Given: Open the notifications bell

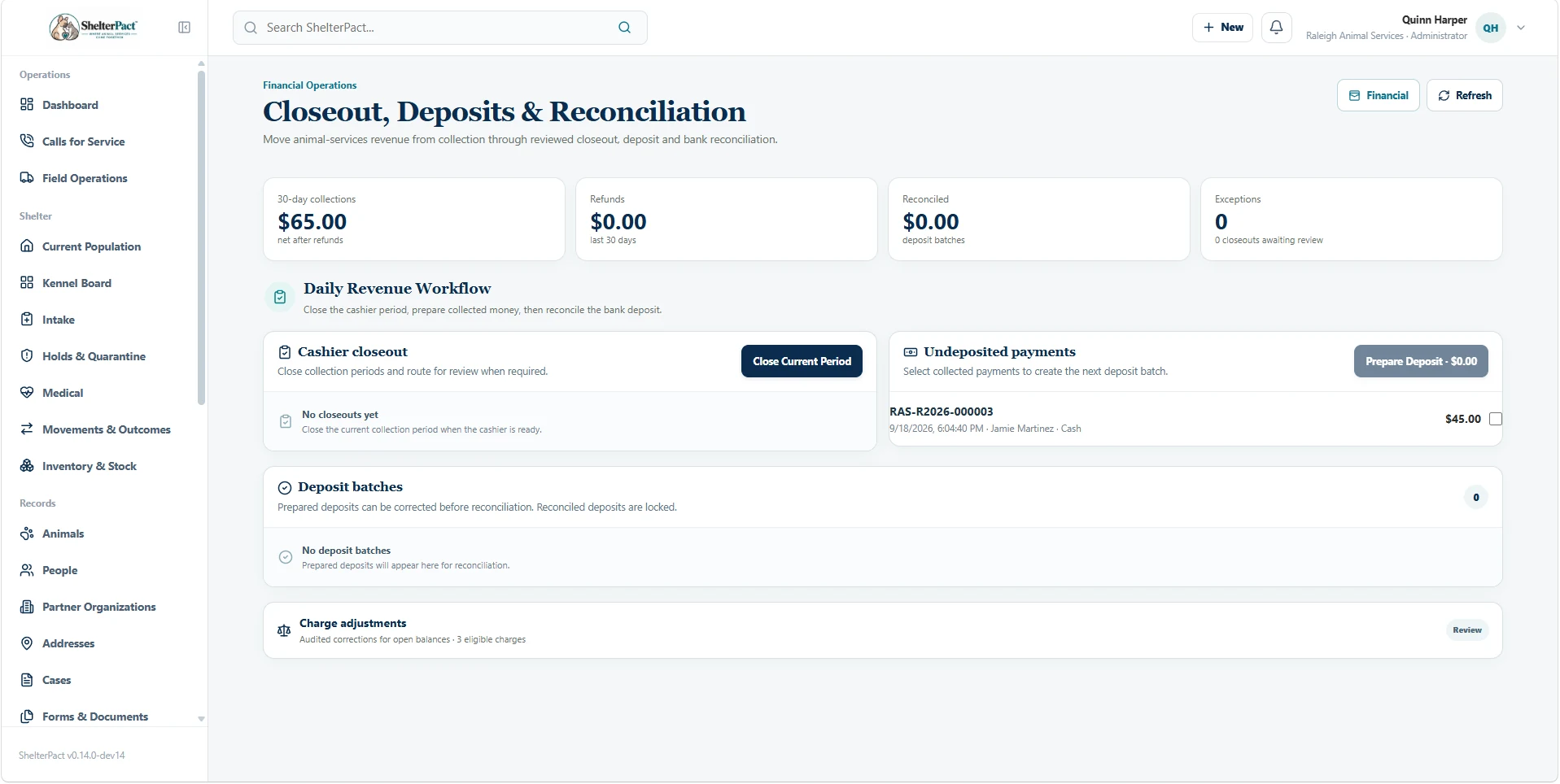Looking at the screenshot, I should click(1276, 28).
